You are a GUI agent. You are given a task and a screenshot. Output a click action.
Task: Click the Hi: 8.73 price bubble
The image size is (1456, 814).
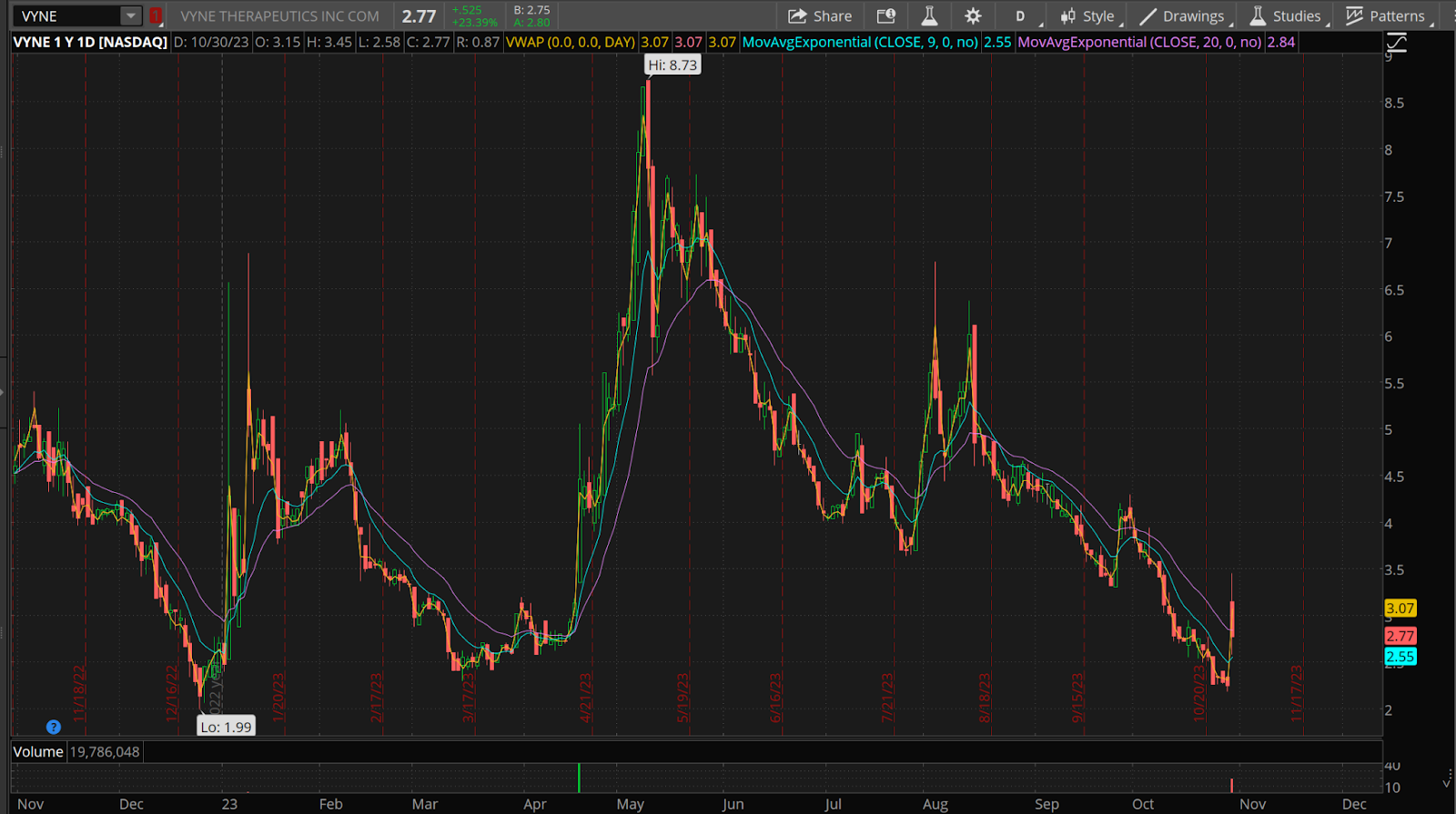tap(672, 65)
